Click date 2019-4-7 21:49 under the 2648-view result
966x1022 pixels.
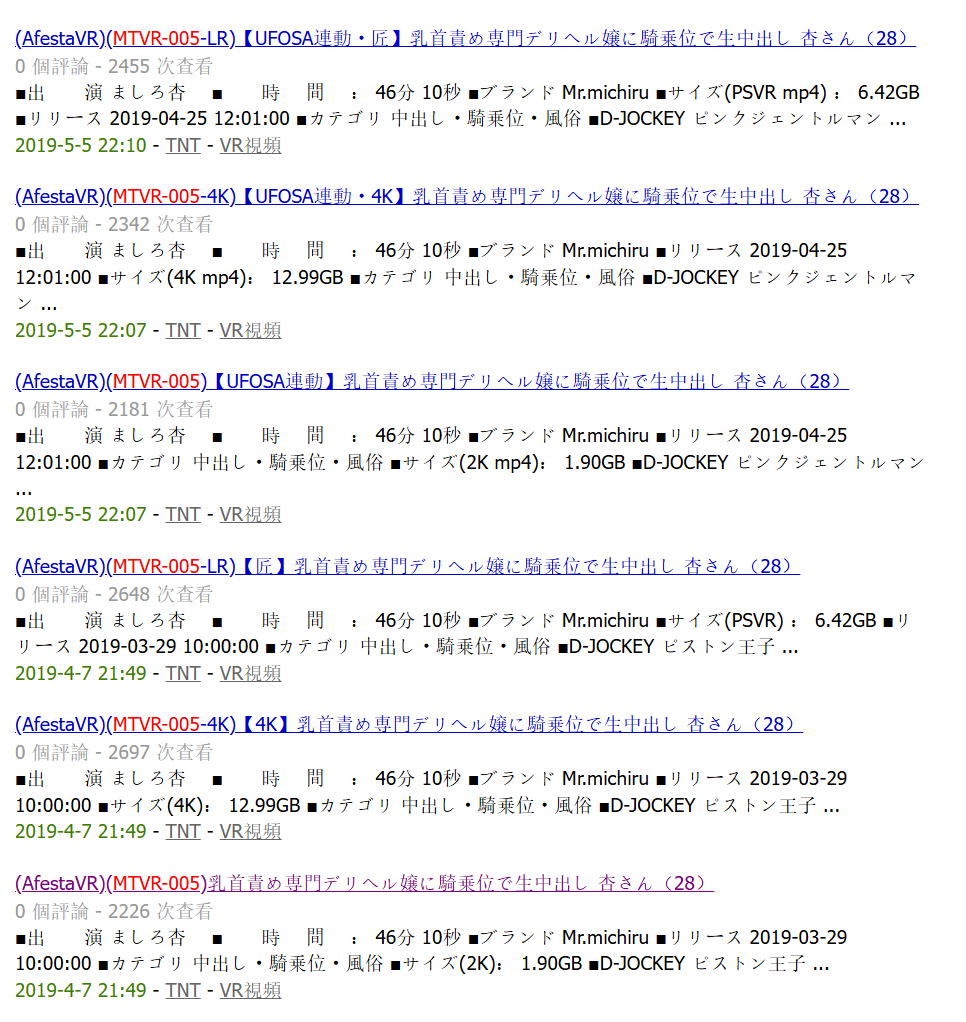pos(81,673)
